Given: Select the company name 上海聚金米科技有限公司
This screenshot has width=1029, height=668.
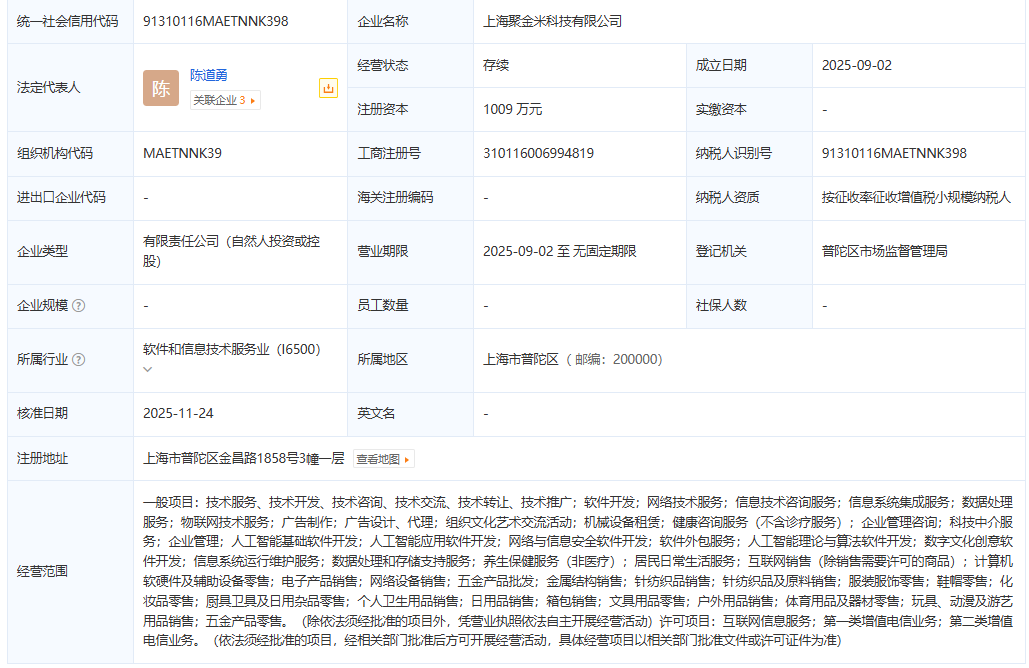Looking at the screenshot, I should [x=552, y=21].
